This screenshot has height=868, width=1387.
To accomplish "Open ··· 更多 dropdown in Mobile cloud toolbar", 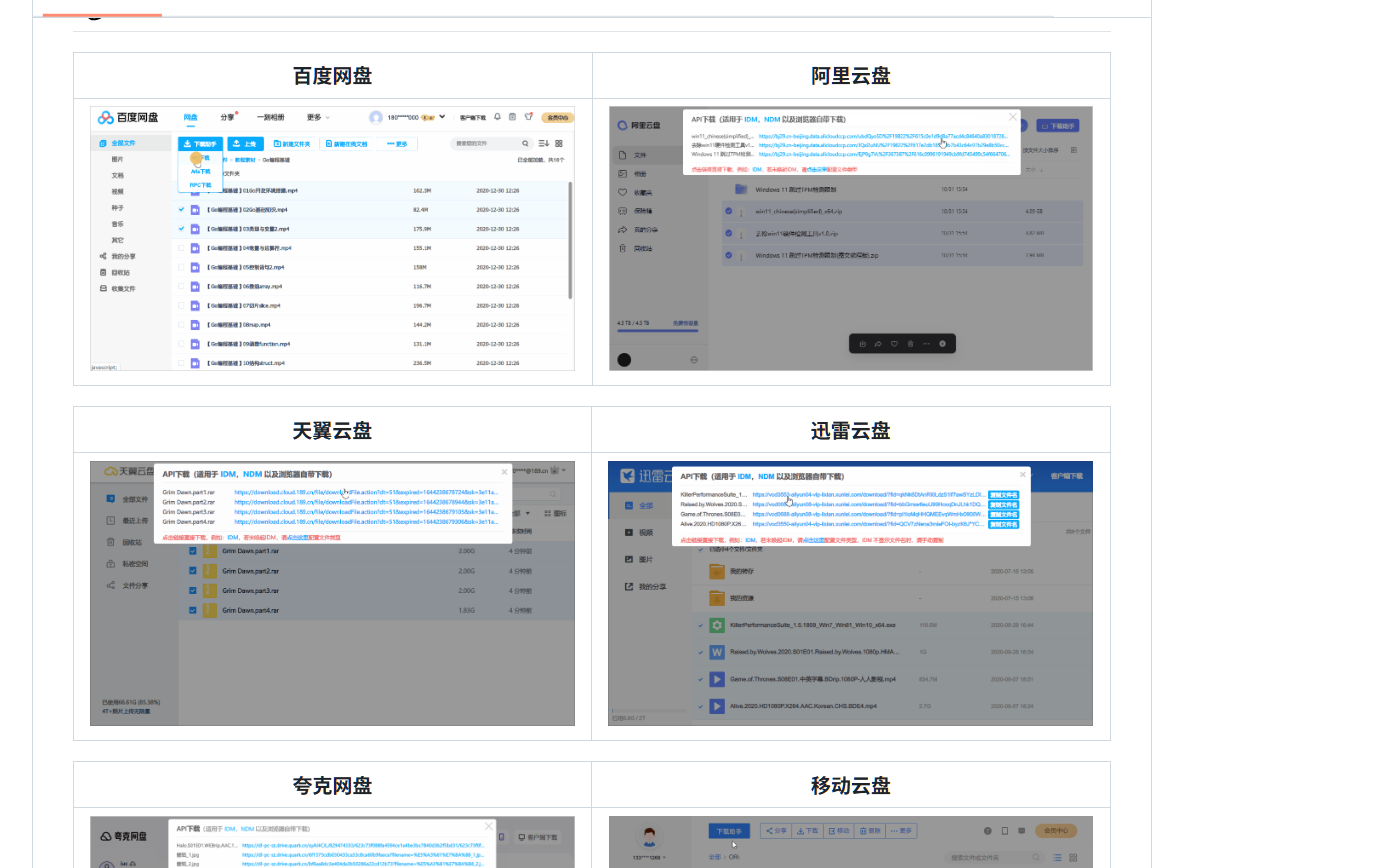I will click(x=902, y=830).
